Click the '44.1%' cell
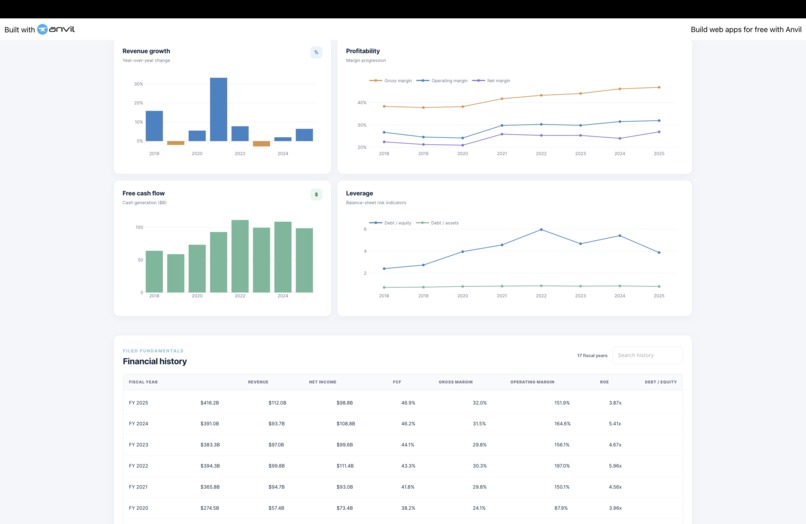The width and height of the screenshot is (806, 524). tap(408, 445)
